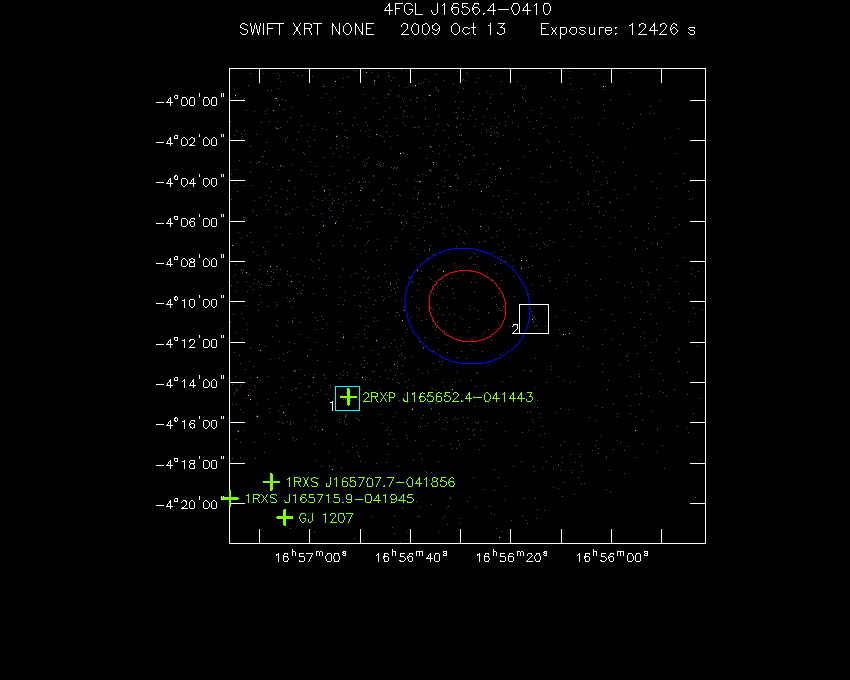The image size is (850, 680).
Task: Click the 1RXS J165715.9-041945 label
Action: coord(330,498)
